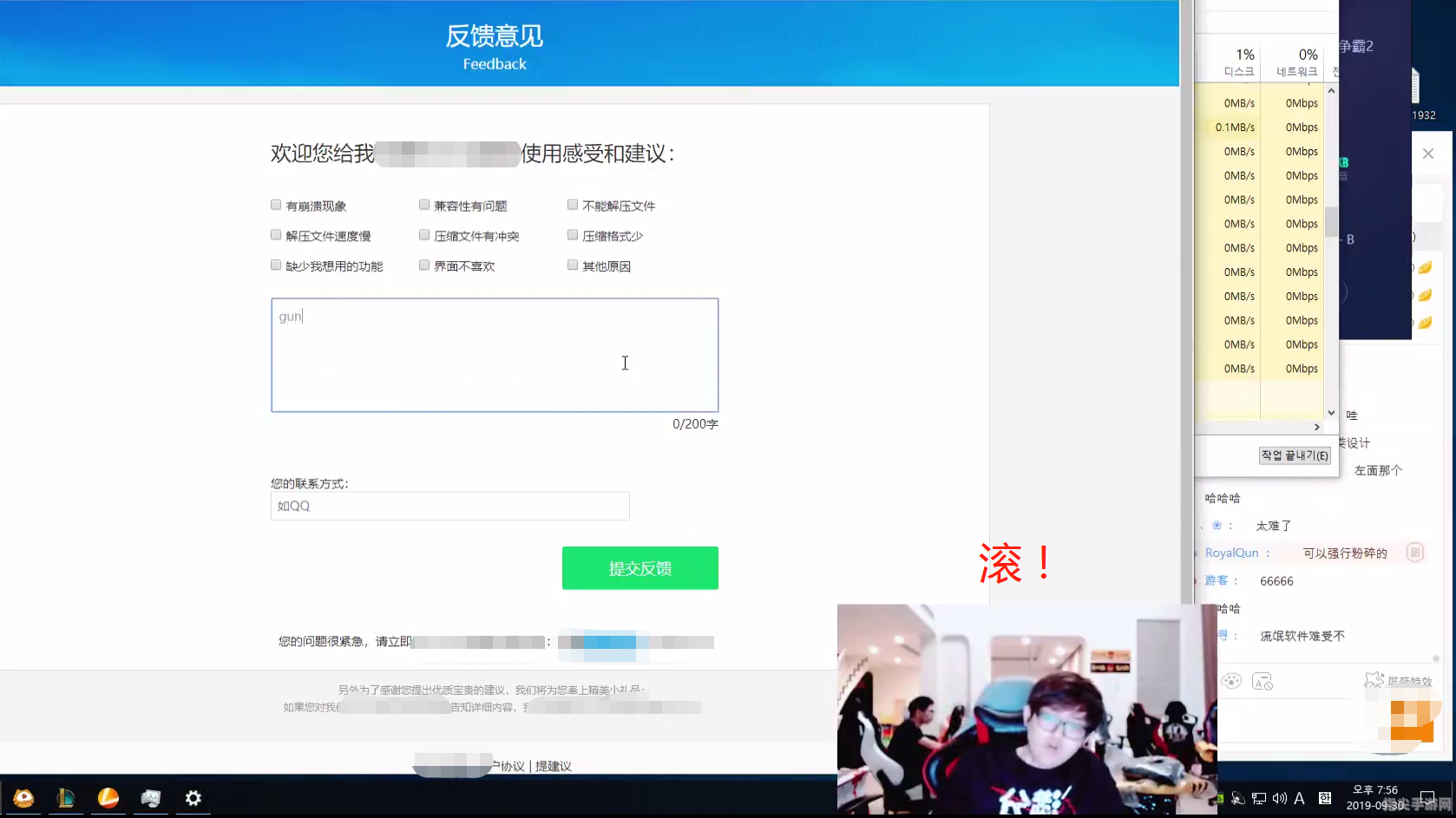Click the chat text filter icon
The height and width of the screenshot is (818, 1456).
click(1263, 682)
